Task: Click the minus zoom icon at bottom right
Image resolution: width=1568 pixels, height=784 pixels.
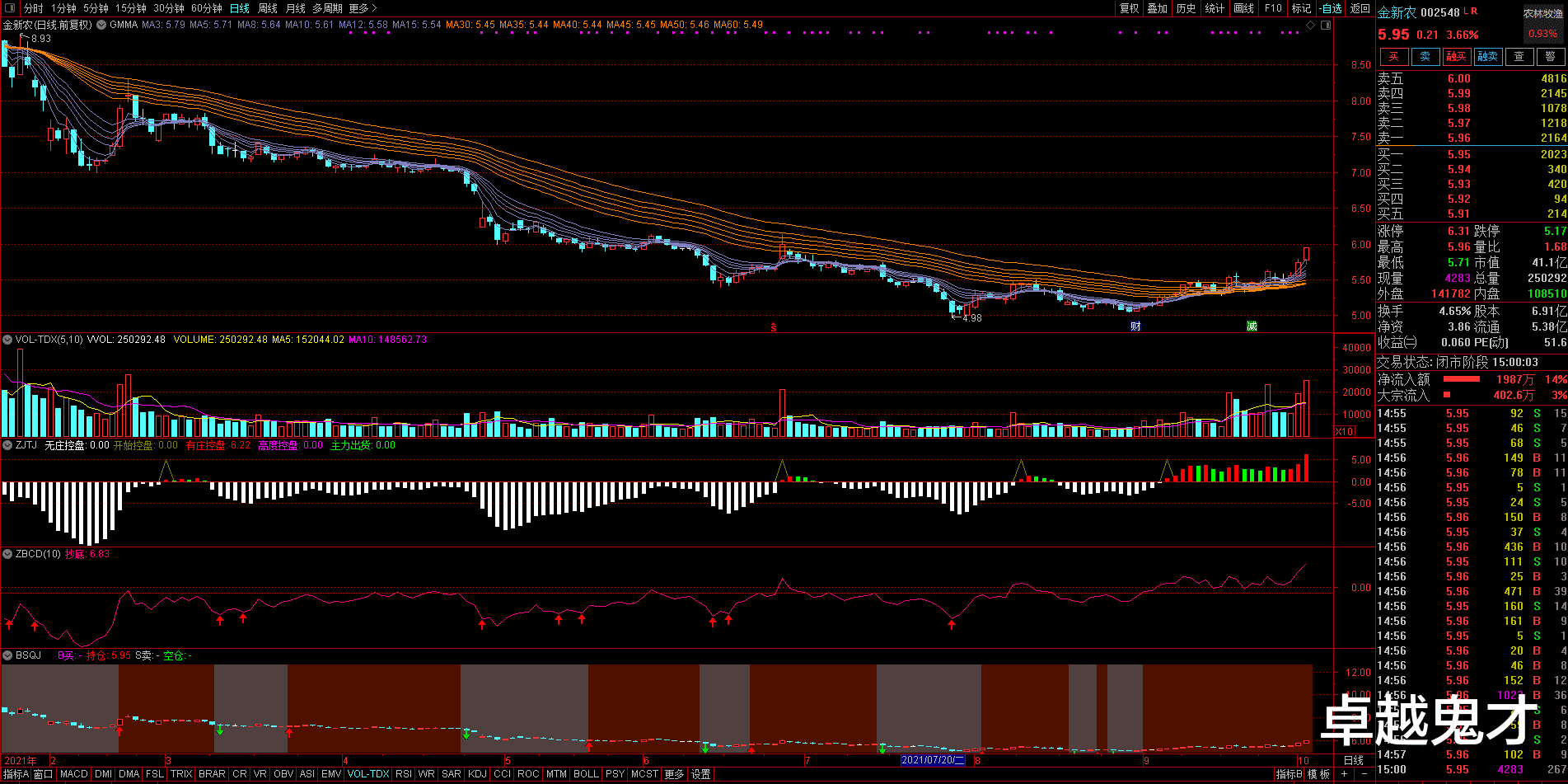Action: coord(1364,774)
